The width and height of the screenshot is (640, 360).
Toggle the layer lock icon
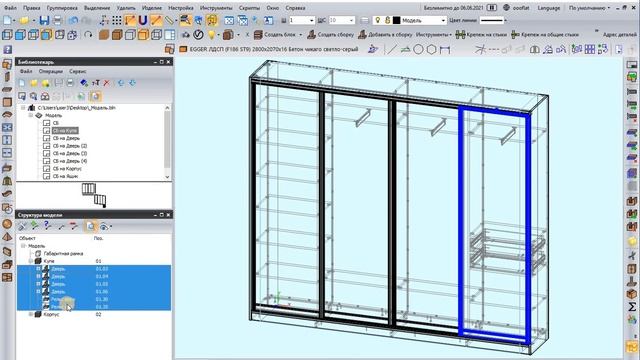pos(387,20)
